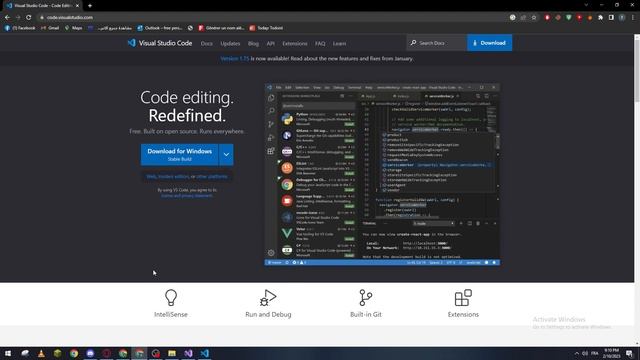This screenshot has height=360, width=640.
Task: Open the Outlook bookmark
Action: [x=160, y=28]
